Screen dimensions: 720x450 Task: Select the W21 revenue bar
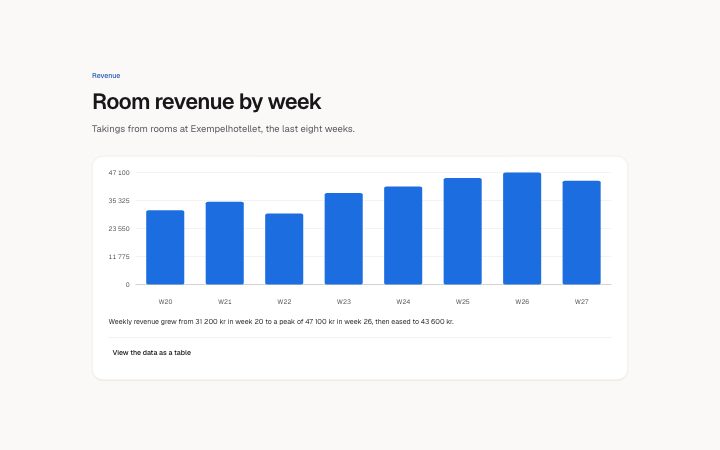[x=225, y=243]
